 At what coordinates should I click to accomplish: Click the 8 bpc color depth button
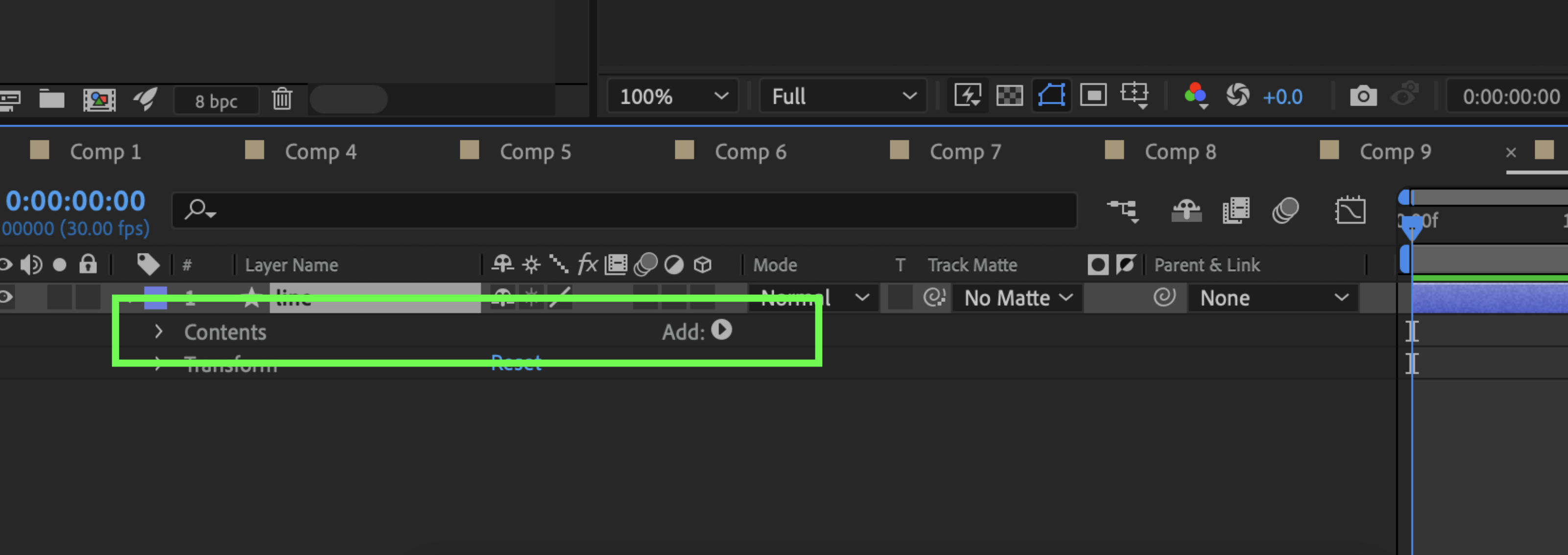tap(216, 101)
